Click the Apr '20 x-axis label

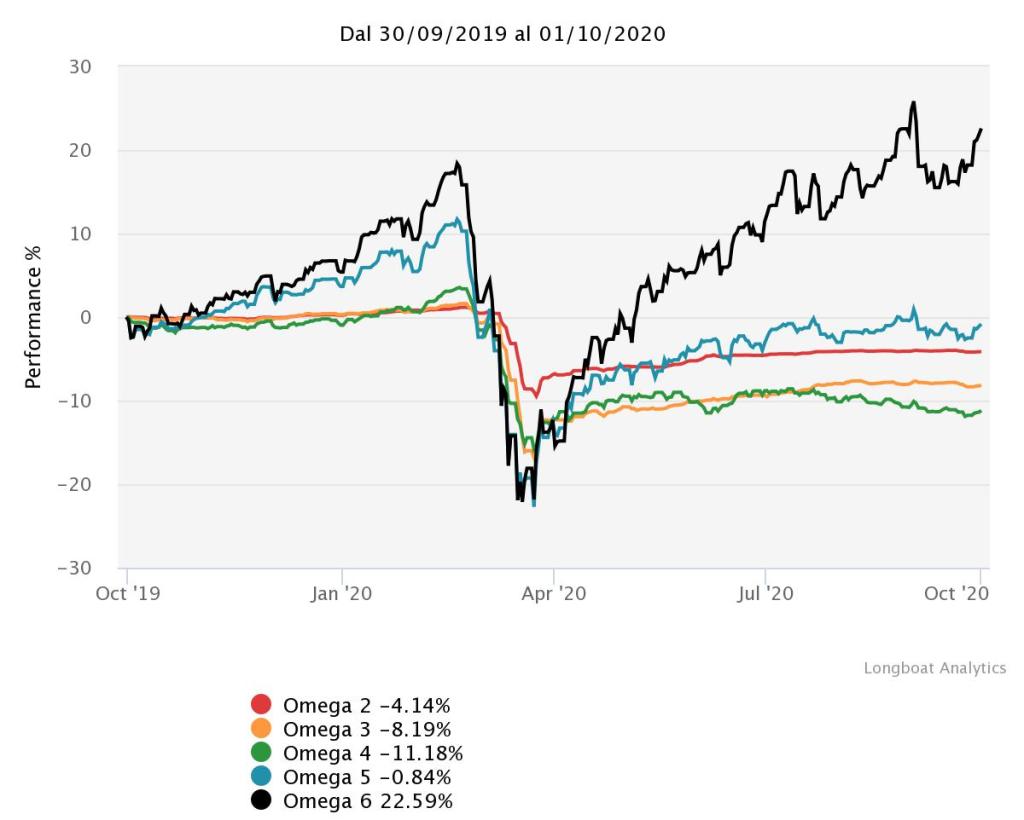pyautogui.click(x=554, y=592)
